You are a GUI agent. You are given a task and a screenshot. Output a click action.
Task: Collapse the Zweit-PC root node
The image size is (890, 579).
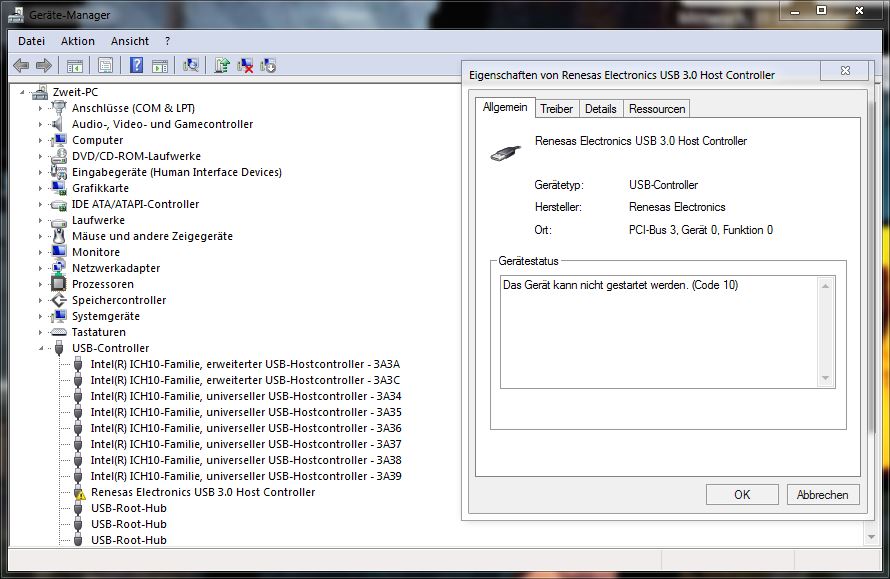click(22, 92)
